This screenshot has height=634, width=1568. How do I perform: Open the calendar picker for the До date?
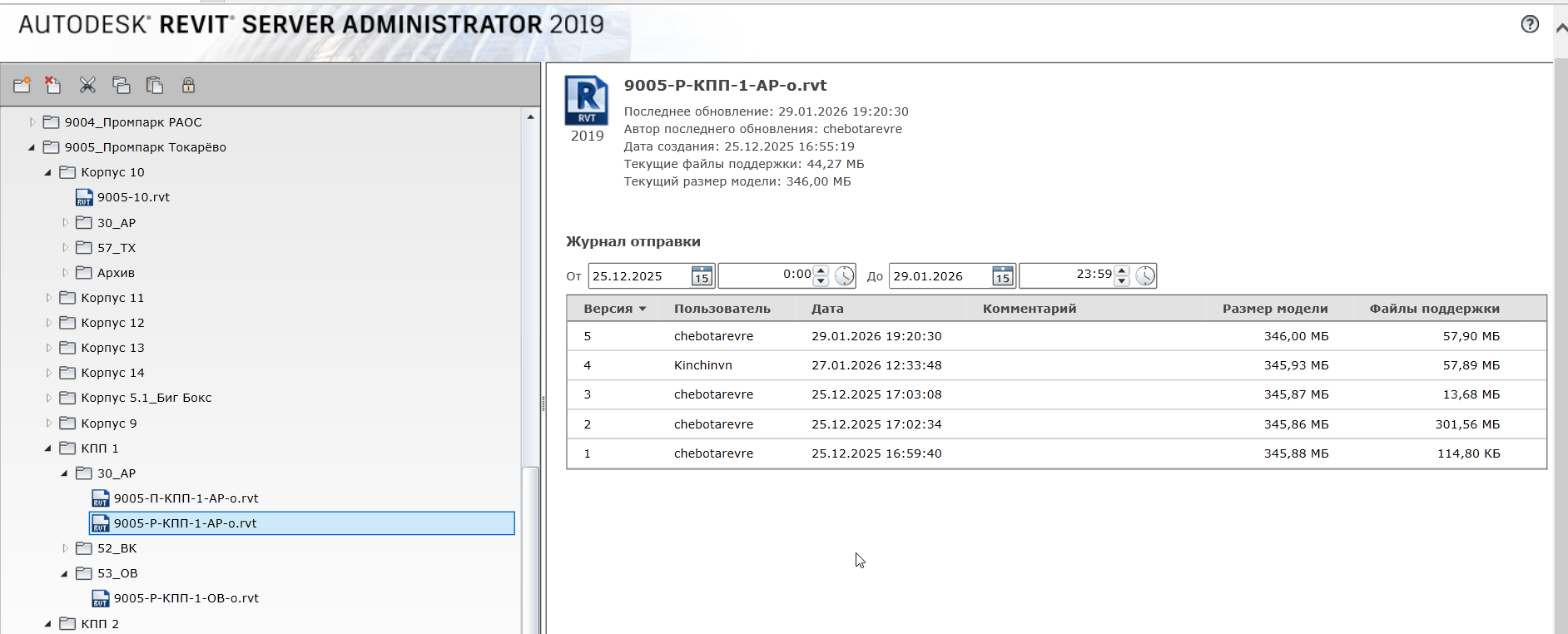pyautogui.click(x=1003, y=276)
